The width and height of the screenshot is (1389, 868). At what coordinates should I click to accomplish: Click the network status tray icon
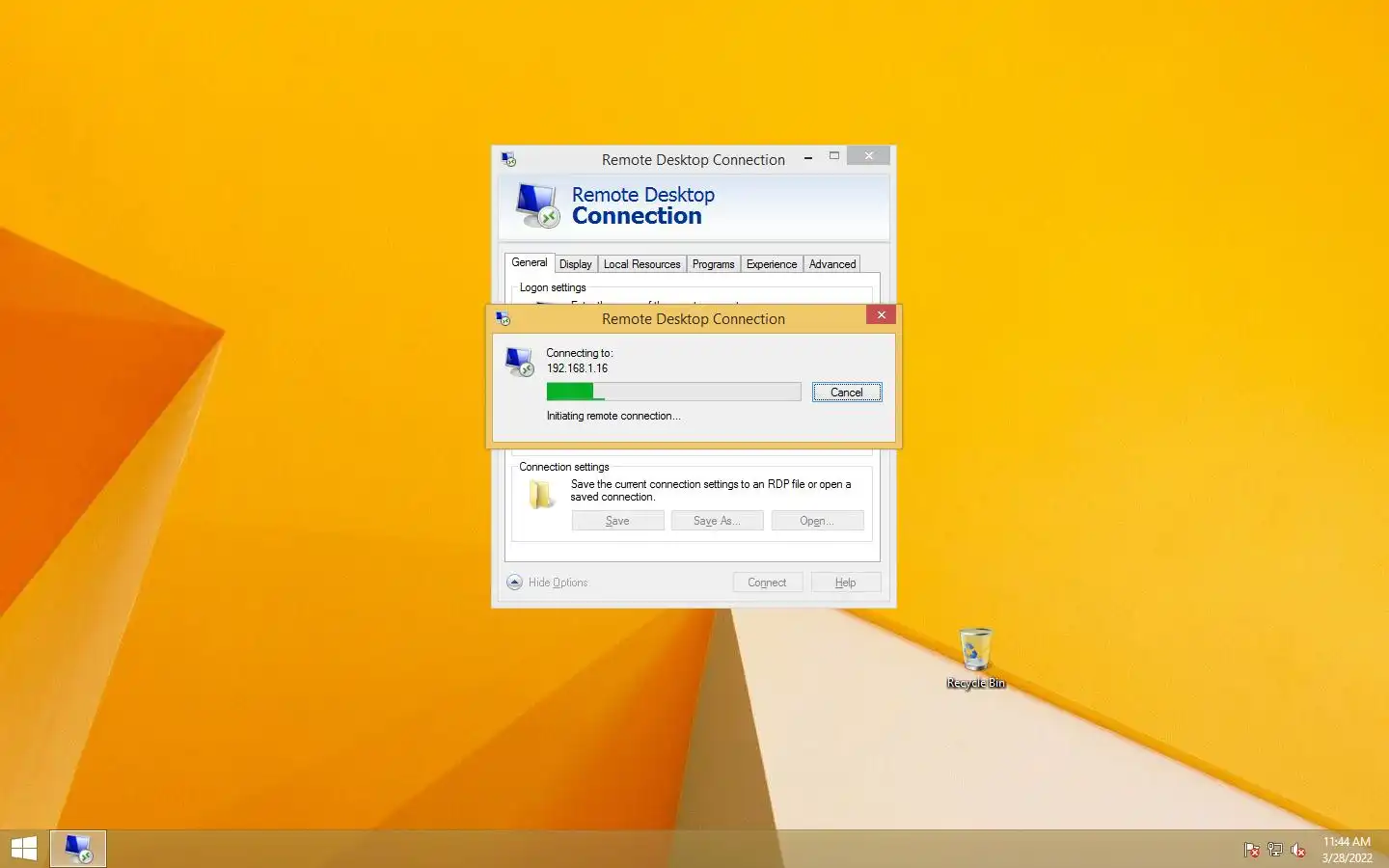click(1274, 850)
